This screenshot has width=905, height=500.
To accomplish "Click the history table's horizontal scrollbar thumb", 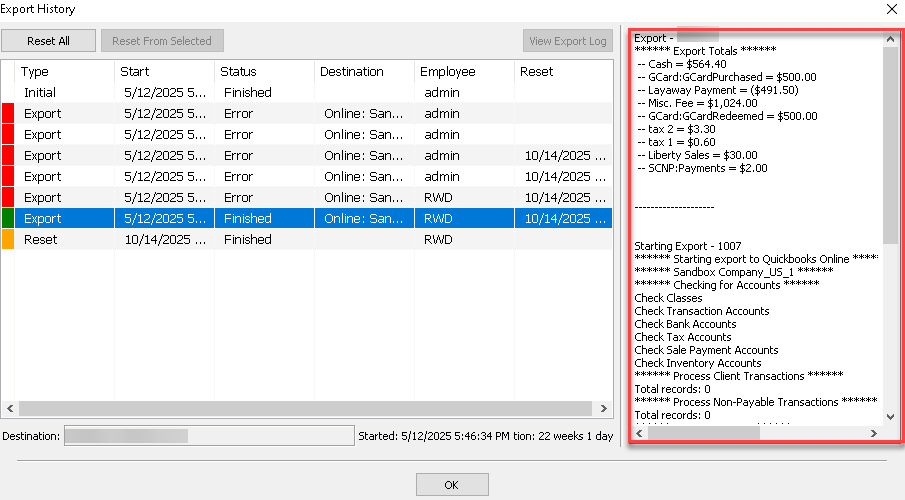I will [305, 408].
